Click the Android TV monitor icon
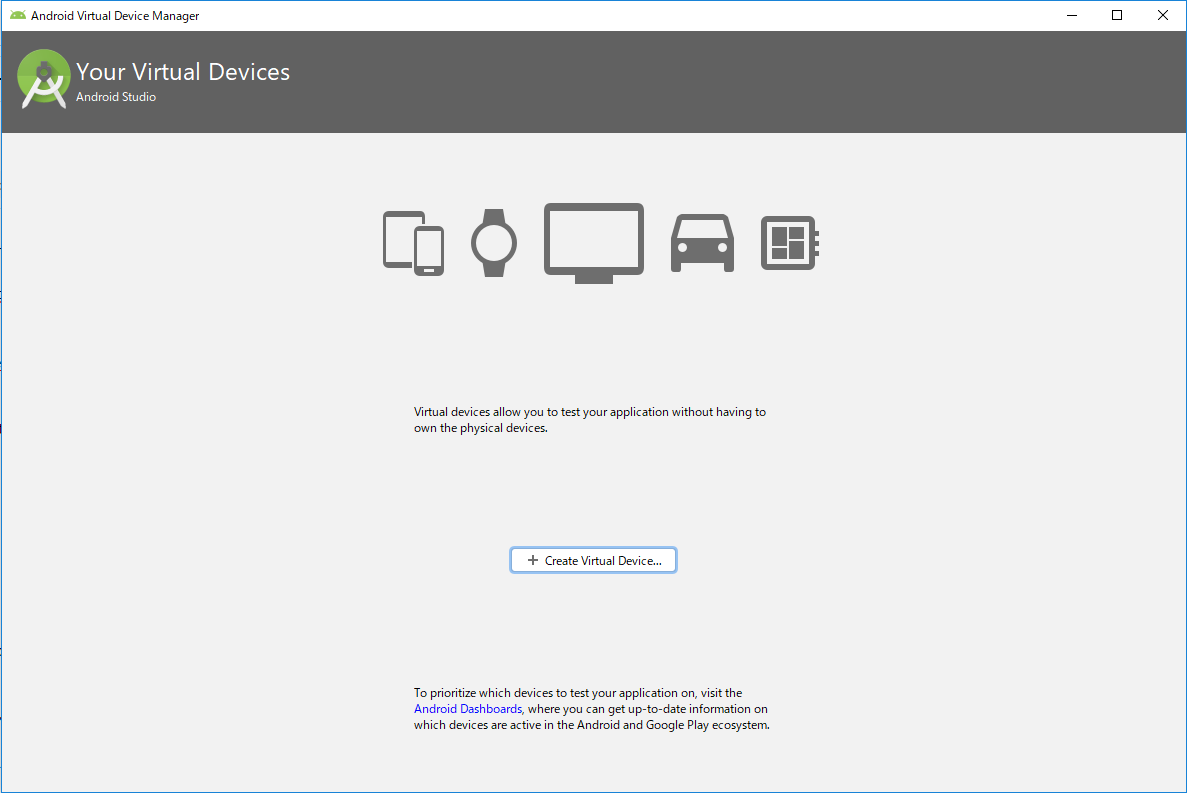 594,243
